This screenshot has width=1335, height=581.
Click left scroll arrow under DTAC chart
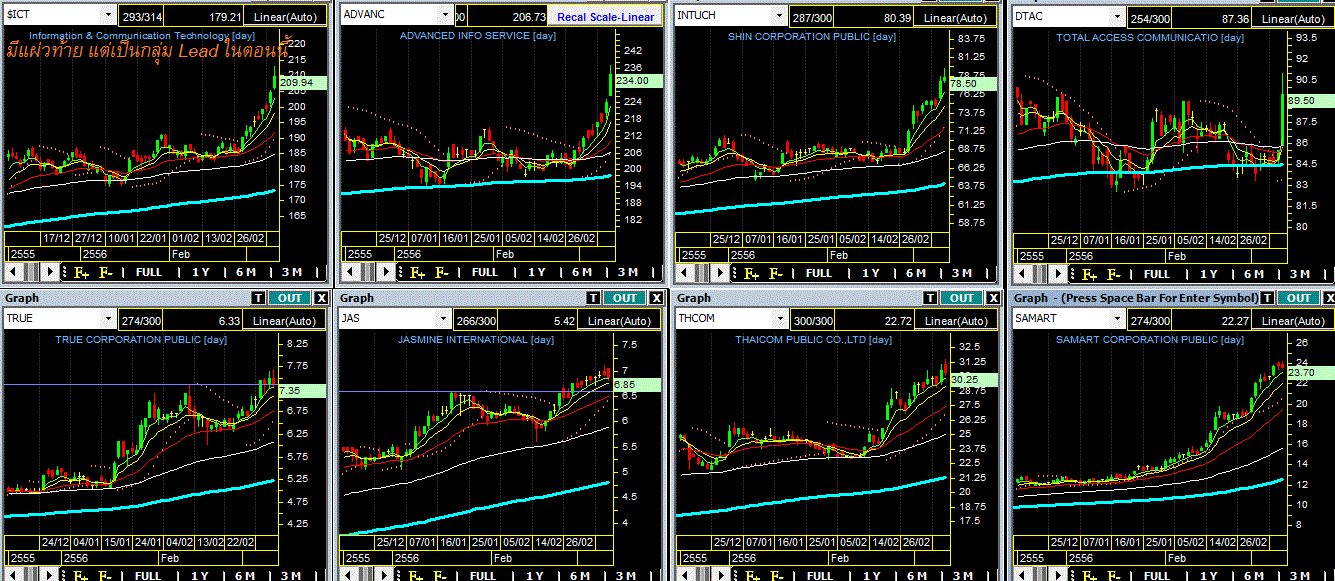pos(1021,272)
